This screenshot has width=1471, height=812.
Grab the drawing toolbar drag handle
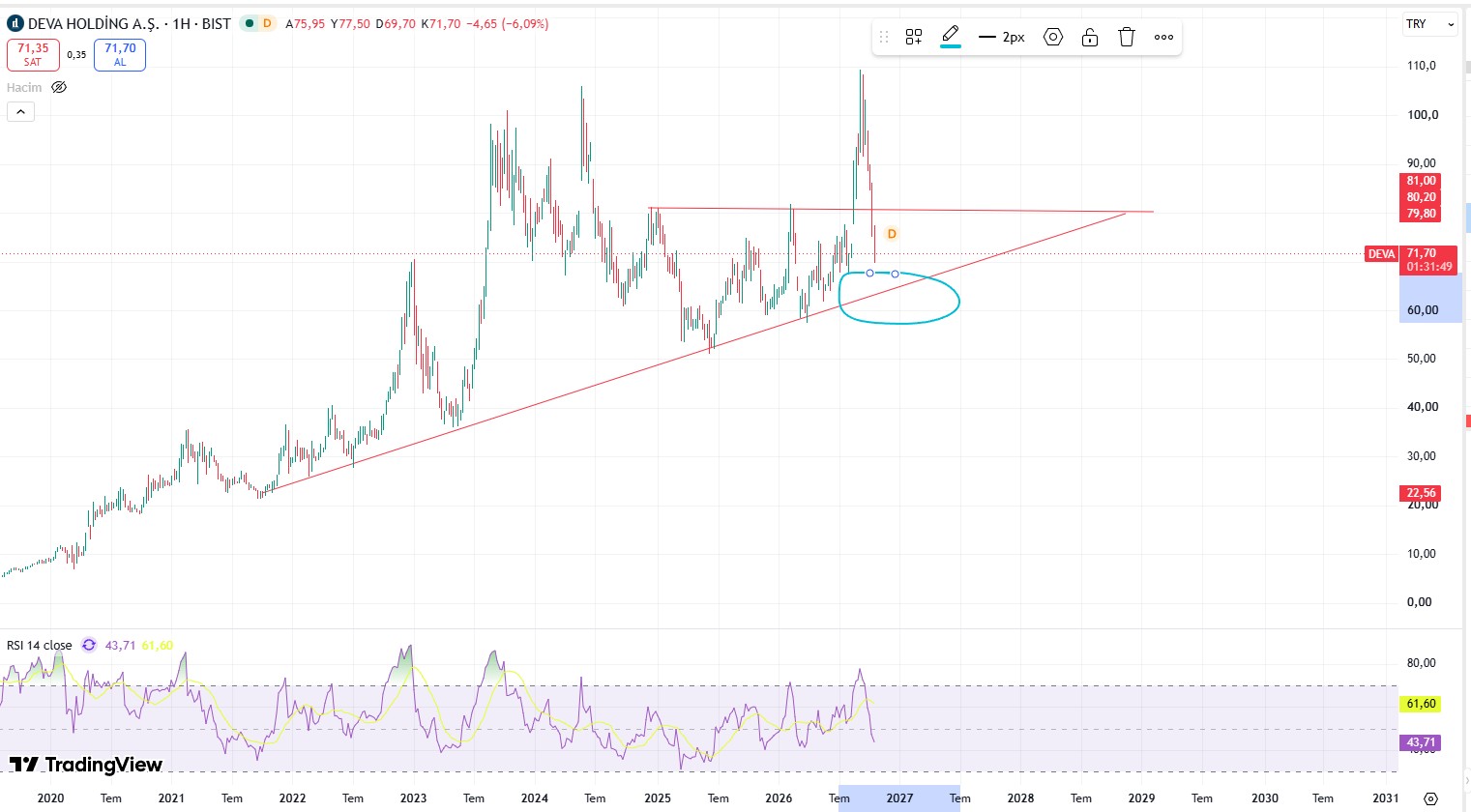883,37
